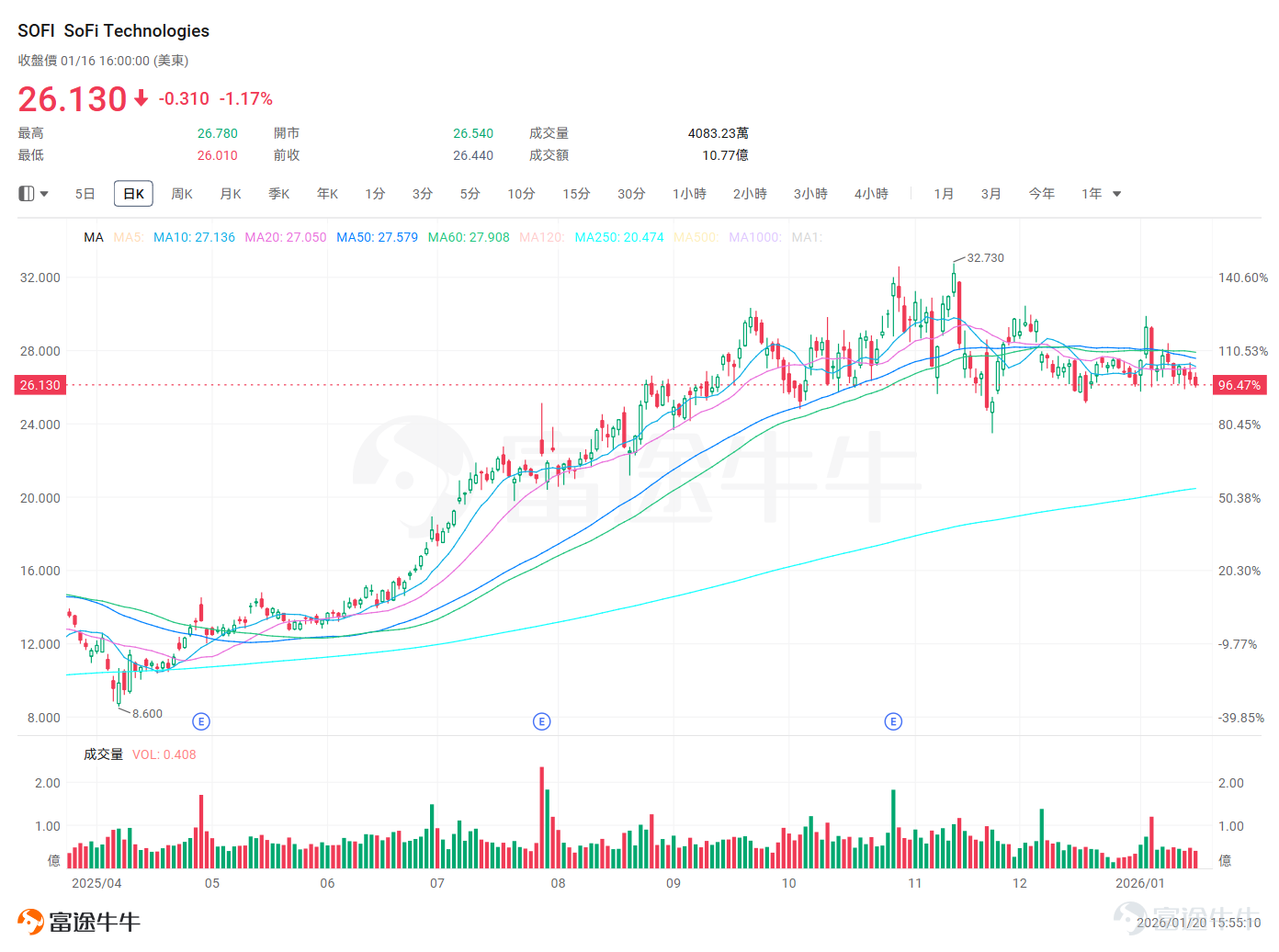Select the 10分 interval
Image resolution: width=1279 pixels, height=952 pixels.
click(x=521, y=194)
